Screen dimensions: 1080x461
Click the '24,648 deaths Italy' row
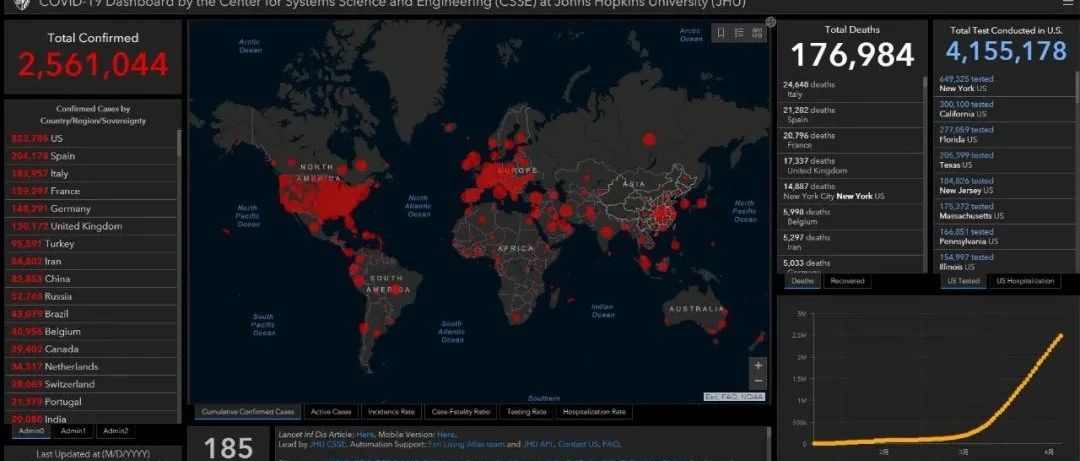click(850, 90)
